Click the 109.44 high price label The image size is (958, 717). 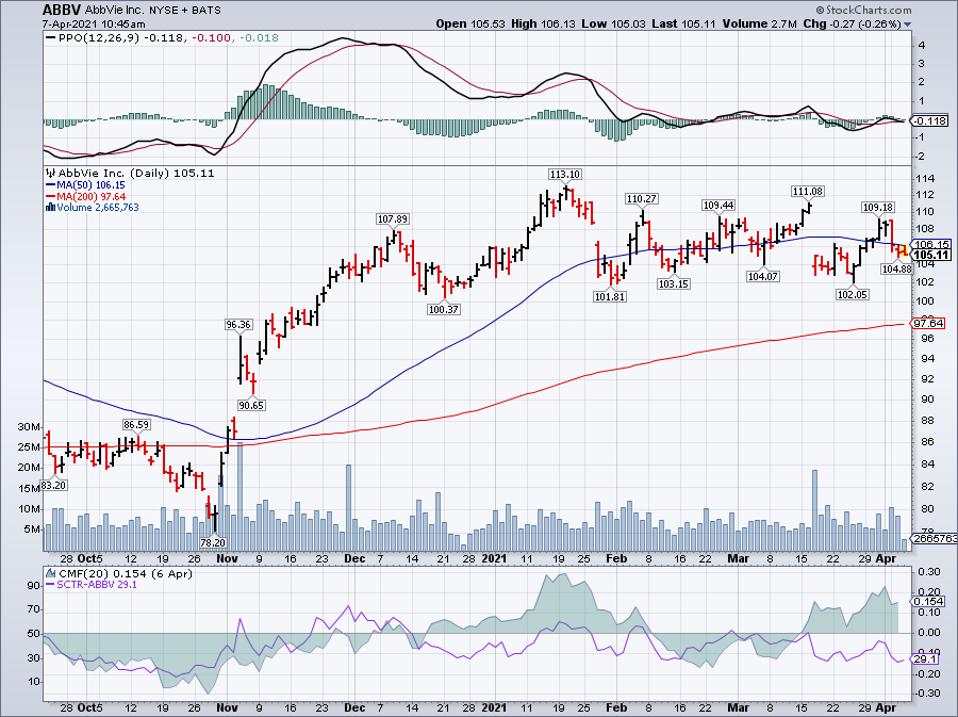coord(718,205)
